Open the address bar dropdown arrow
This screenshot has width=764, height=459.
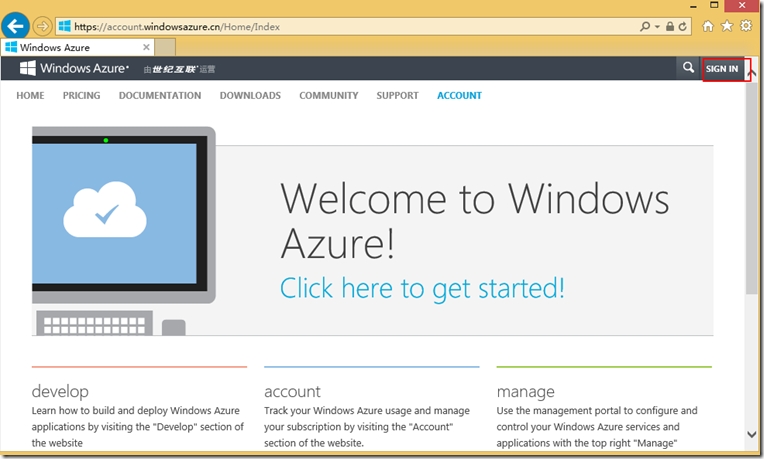(657, 27)
